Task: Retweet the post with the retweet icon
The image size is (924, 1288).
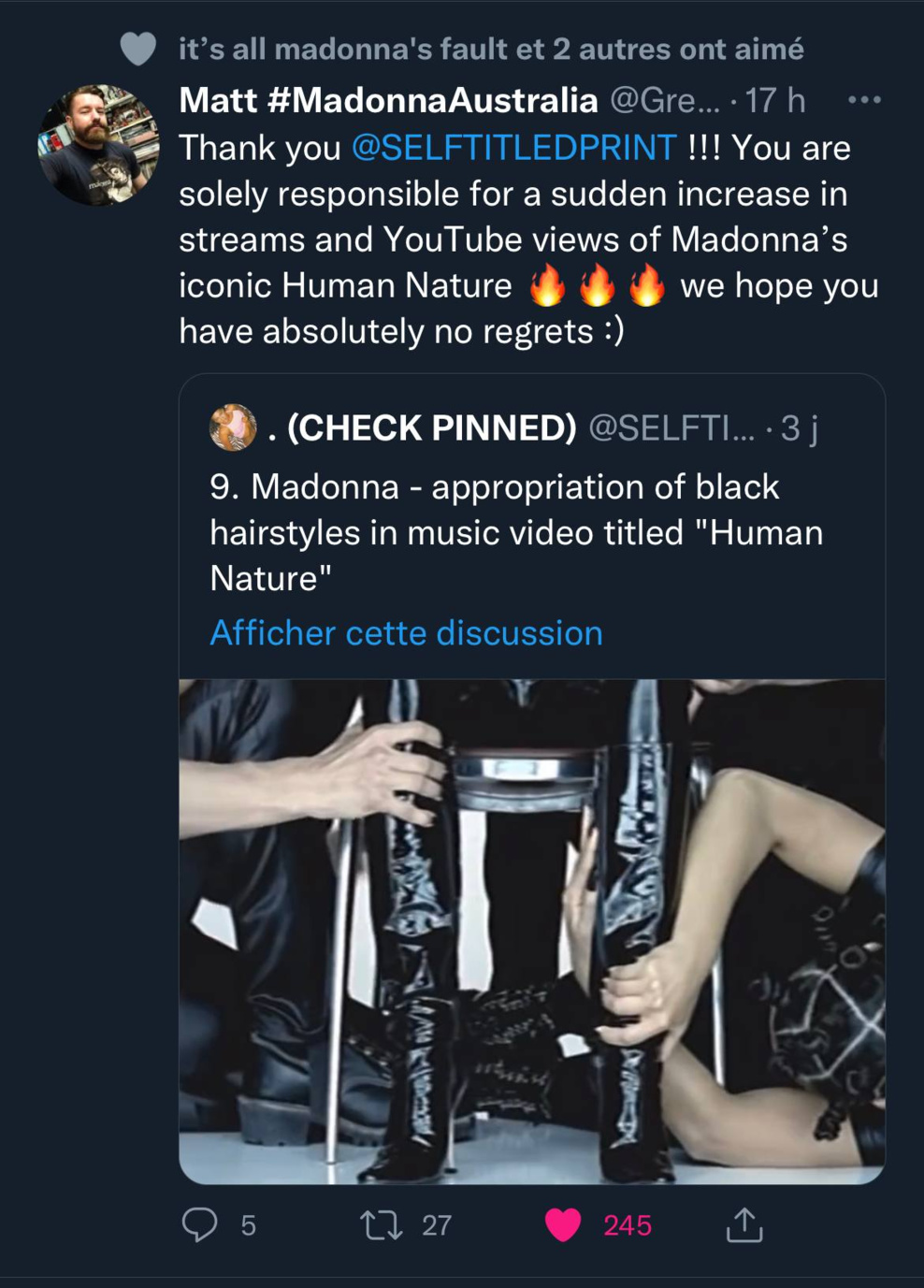Action: tap(382, 1224)
